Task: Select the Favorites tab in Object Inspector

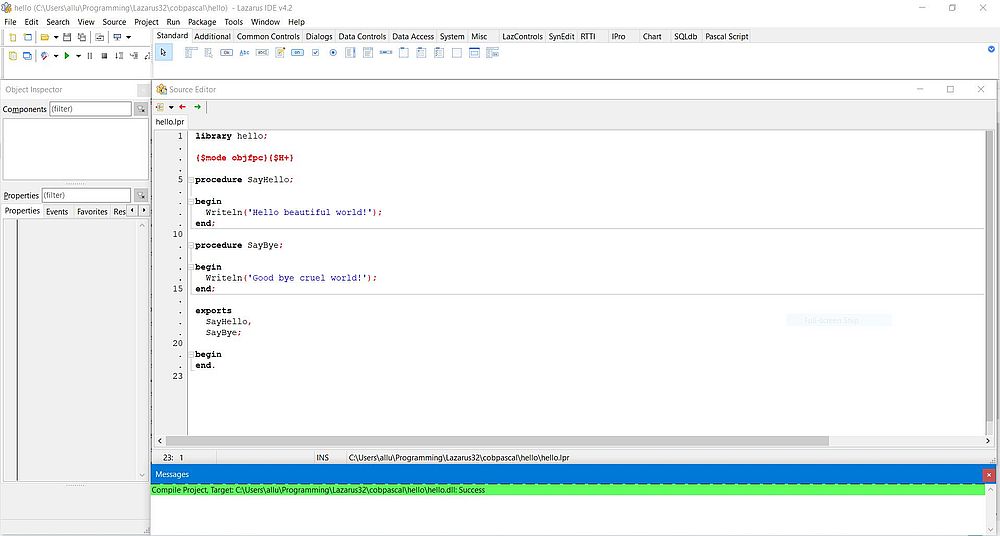Action: click(92, 211)
